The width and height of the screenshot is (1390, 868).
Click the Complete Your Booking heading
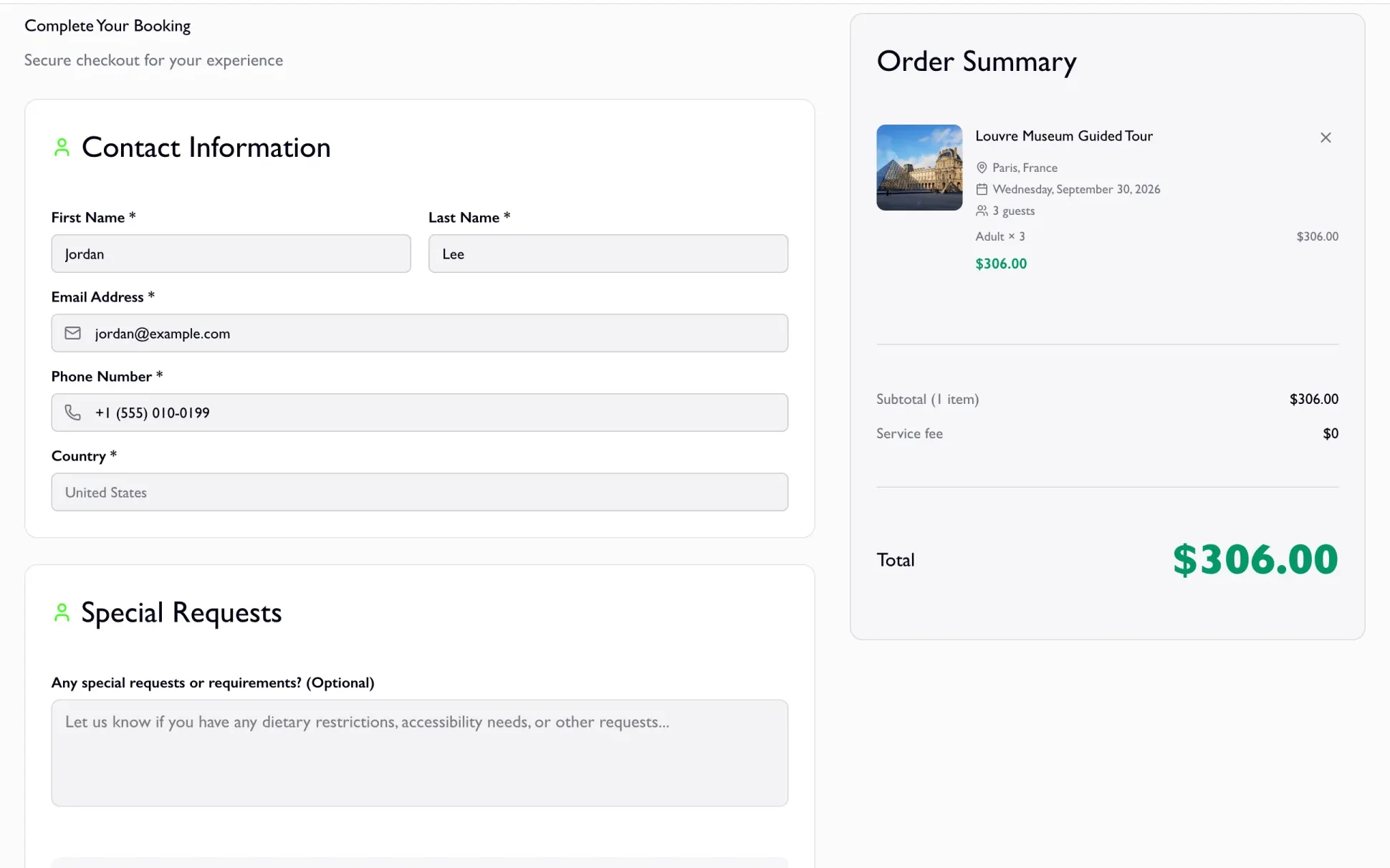point(107,26)
